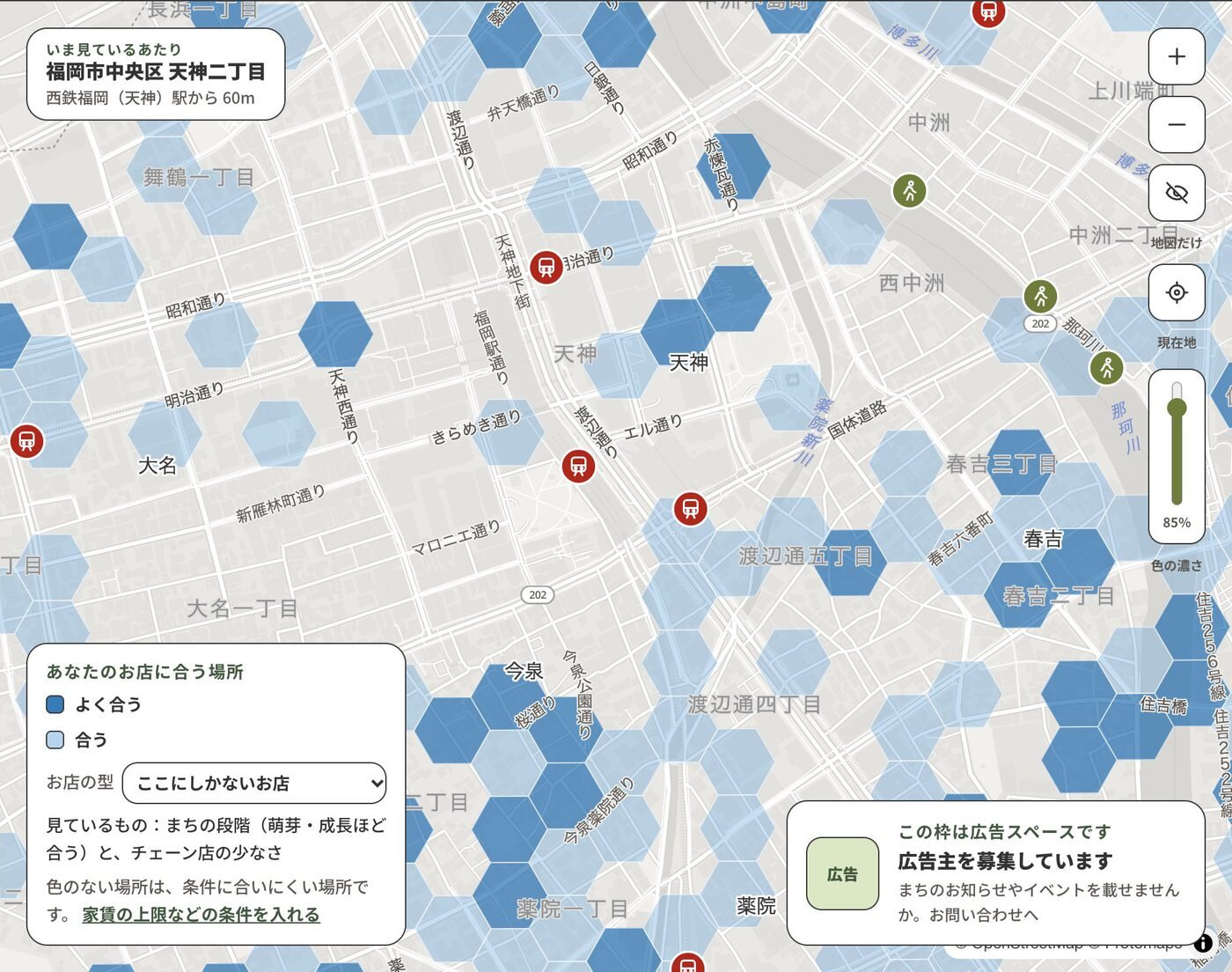
Task: Click the 舞鶴一丁目 map label
Action: 199,178
